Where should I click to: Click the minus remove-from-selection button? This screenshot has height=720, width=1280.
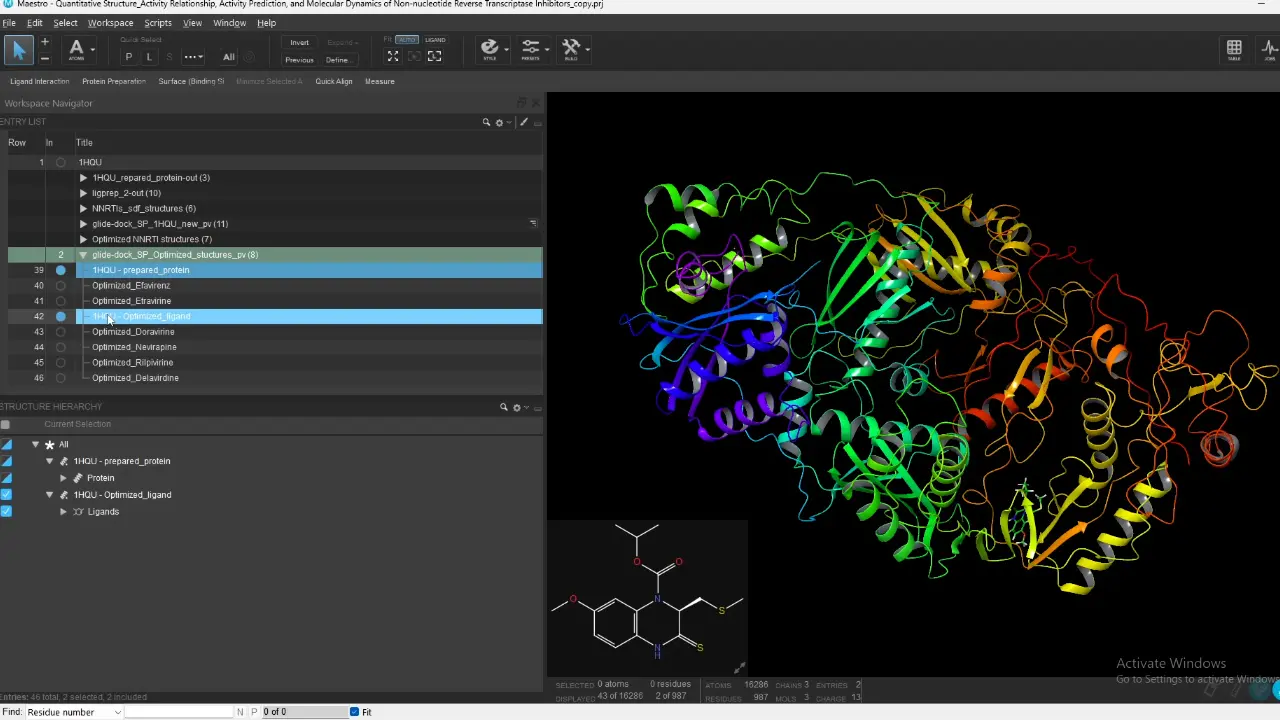(x=44, y=58)
